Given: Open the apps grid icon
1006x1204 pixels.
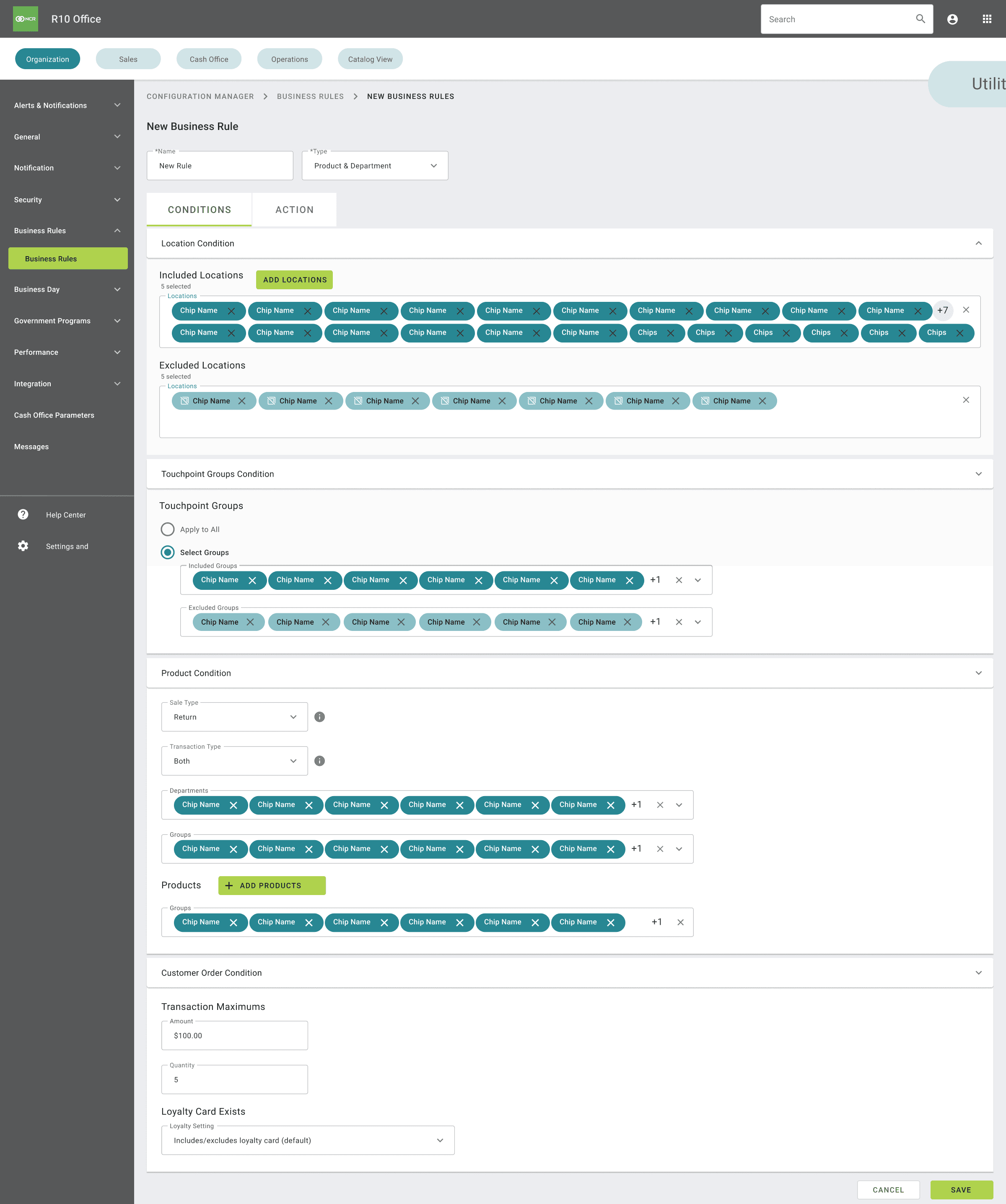Looking at the screenshot, I should [x=987, y=19].
